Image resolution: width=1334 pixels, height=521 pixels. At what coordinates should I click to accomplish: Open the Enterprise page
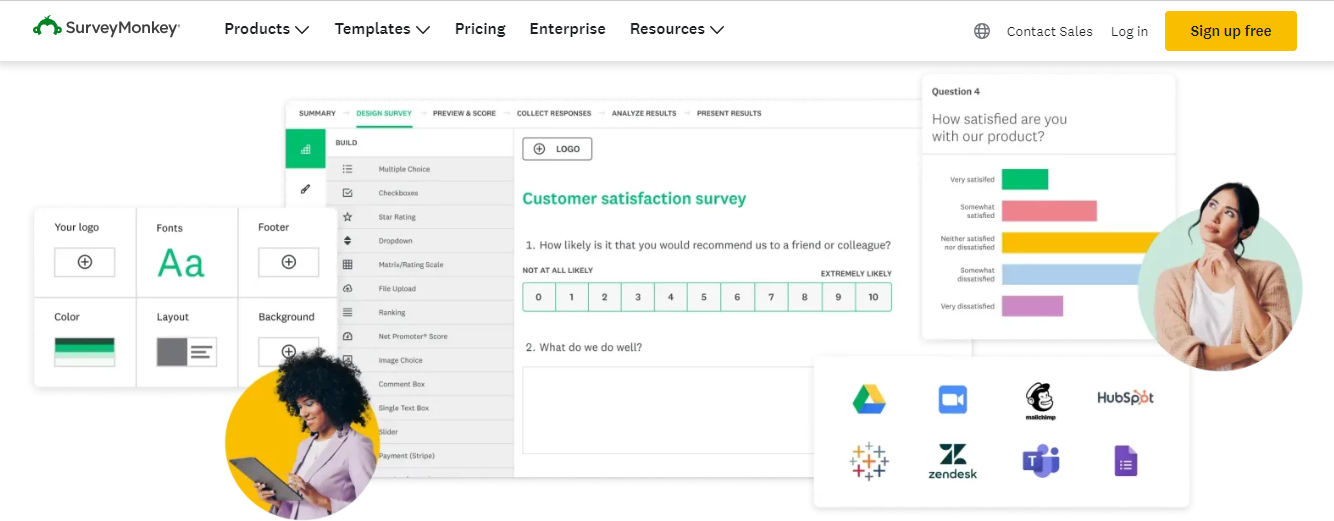(567, 29)
